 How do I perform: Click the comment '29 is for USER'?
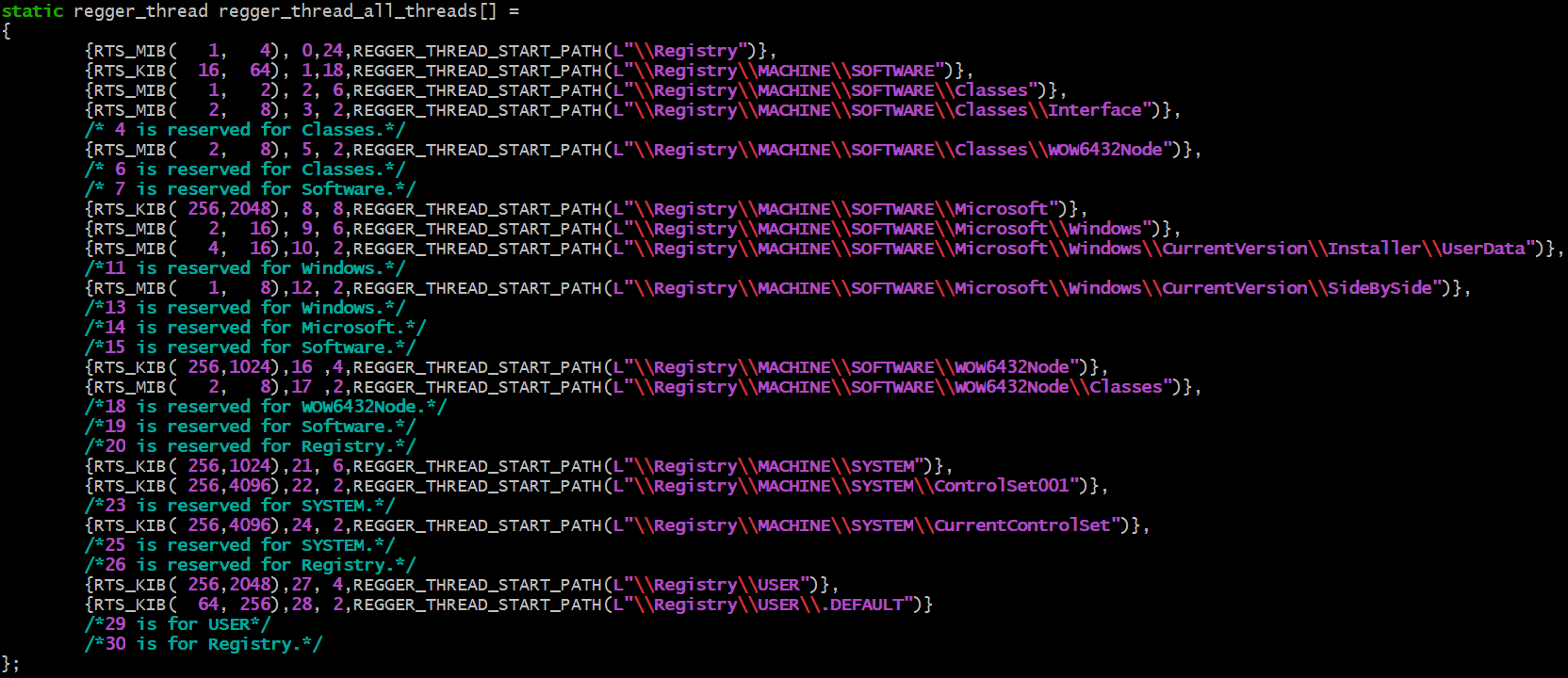coord(177,624)
